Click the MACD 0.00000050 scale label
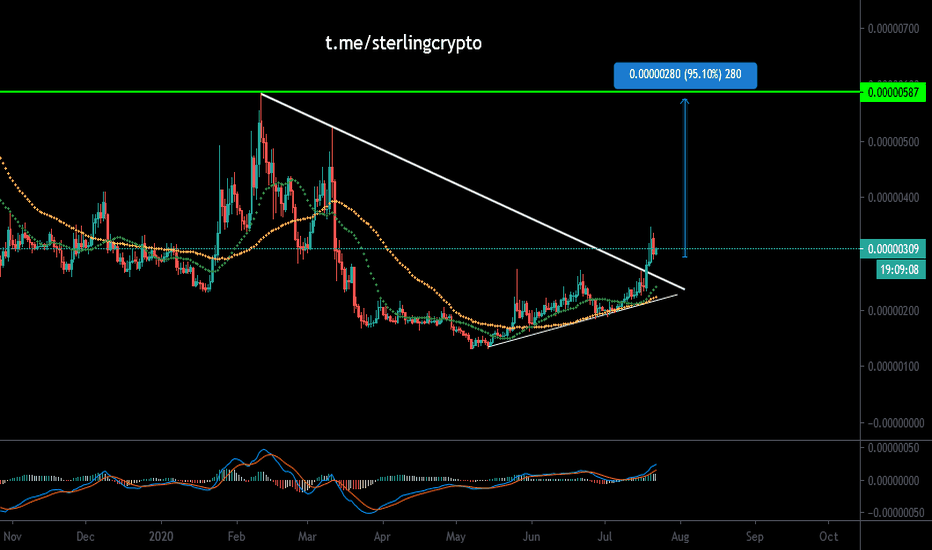 coord(893,448)
